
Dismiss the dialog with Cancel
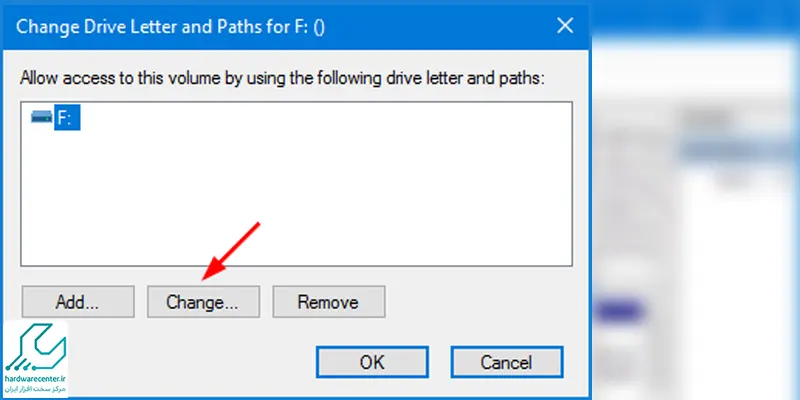507,362
